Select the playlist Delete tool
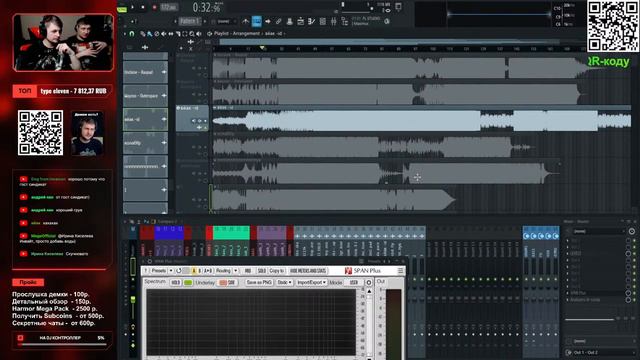This screenshot has height=360, width=640. point(156,34)
